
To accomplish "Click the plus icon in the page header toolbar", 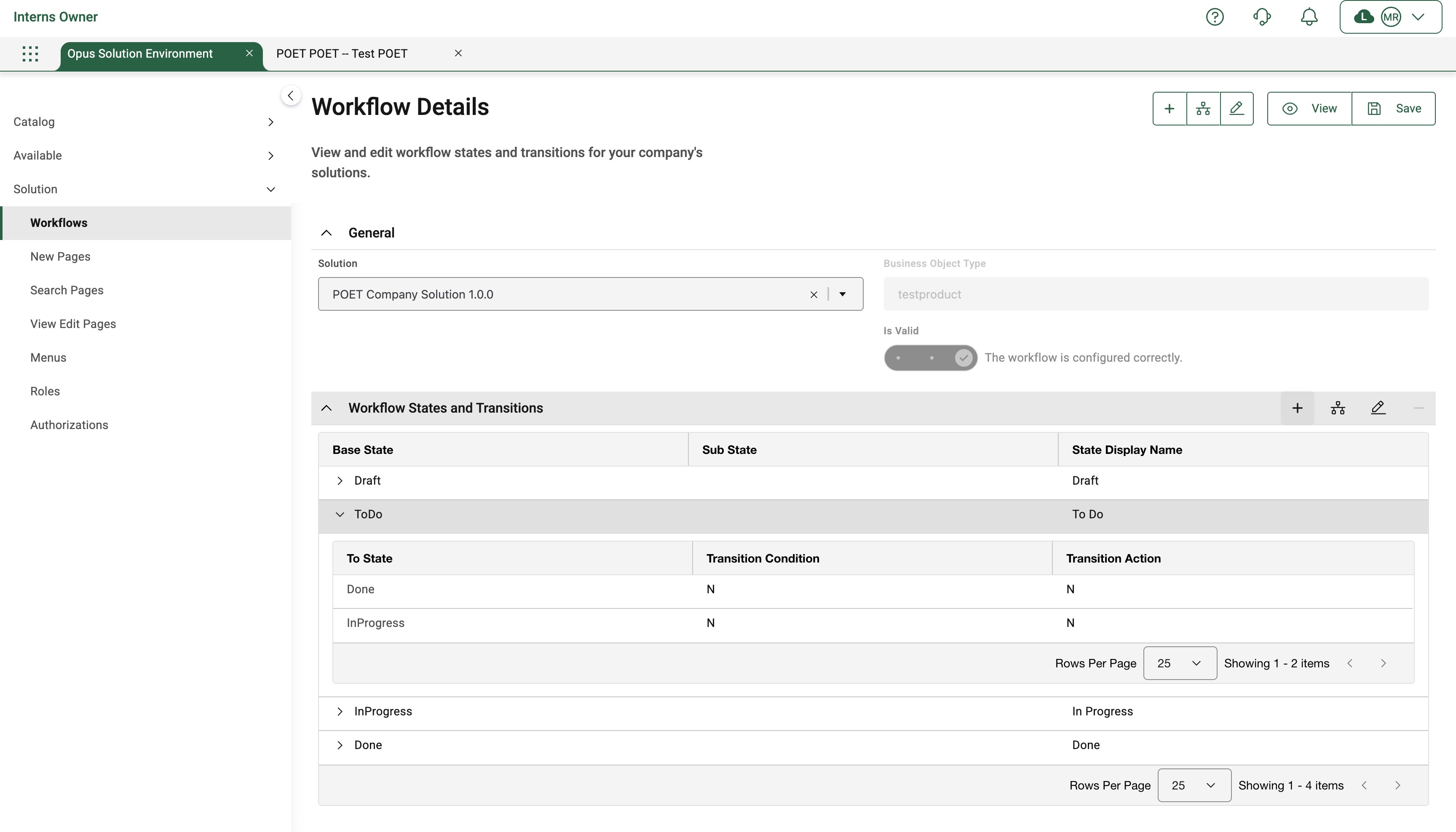I will pyautogui.click(x=1170, y=109).
